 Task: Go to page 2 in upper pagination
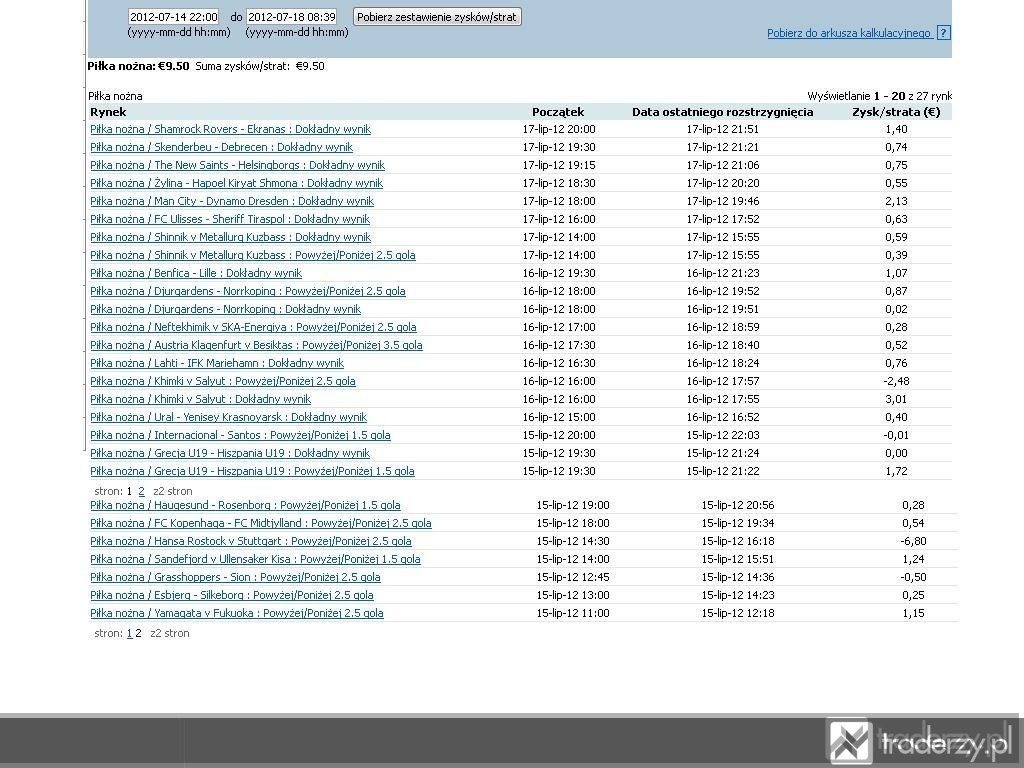(x=141, y=491)
